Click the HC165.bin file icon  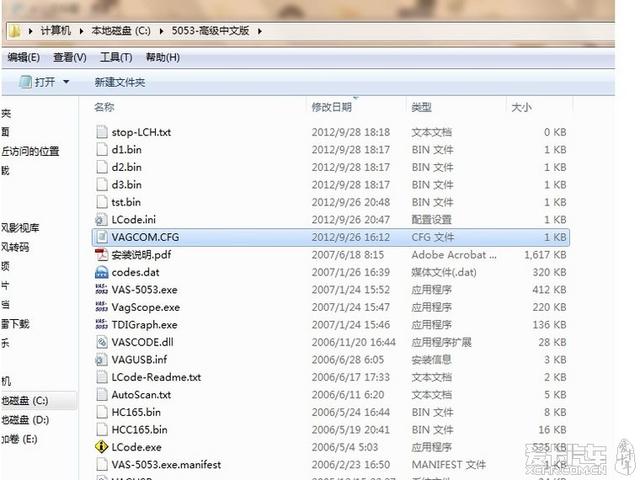click(x=102, y=412)
